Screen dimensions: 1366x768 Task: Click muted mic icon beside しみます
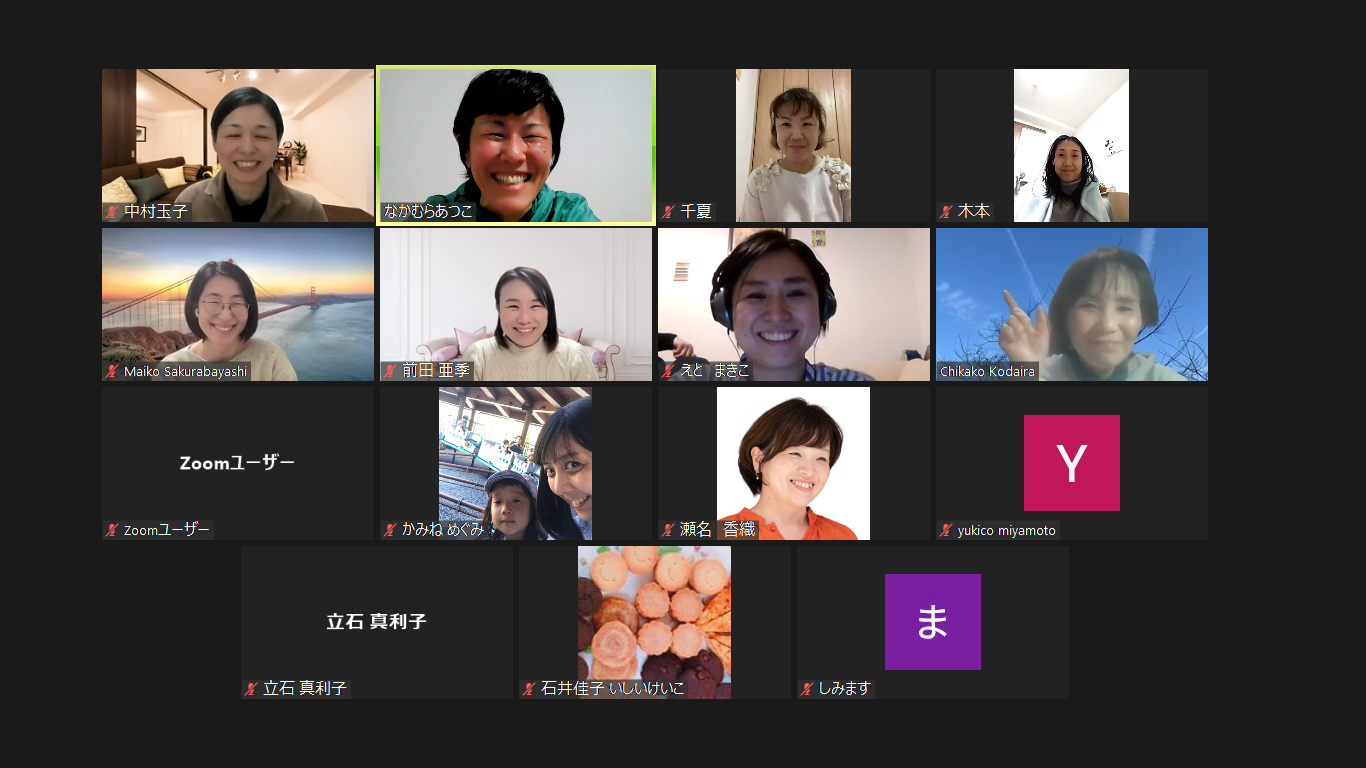(x=807, y=689)
